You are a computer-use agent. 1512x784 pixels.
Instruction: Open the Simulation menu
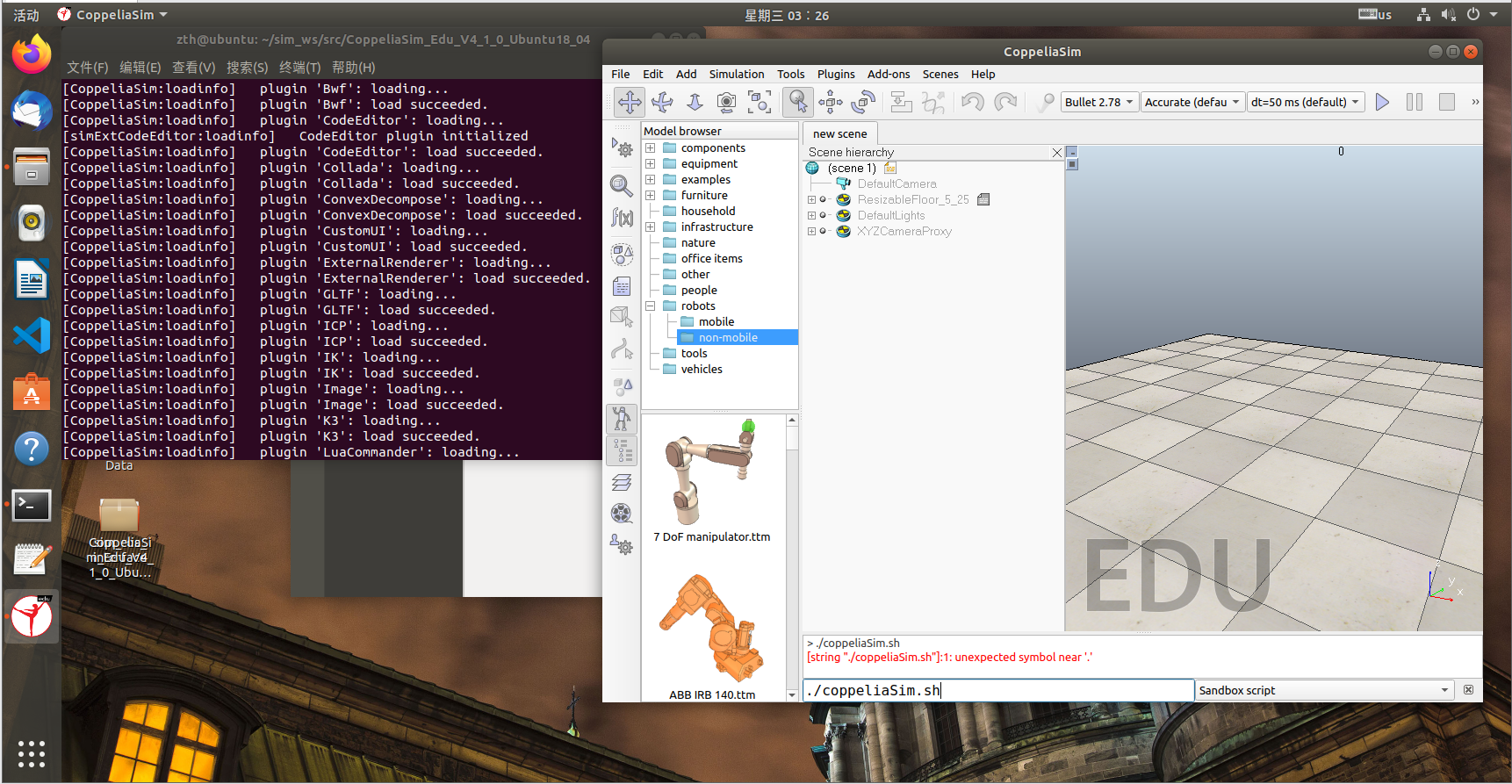pos(737,75)
